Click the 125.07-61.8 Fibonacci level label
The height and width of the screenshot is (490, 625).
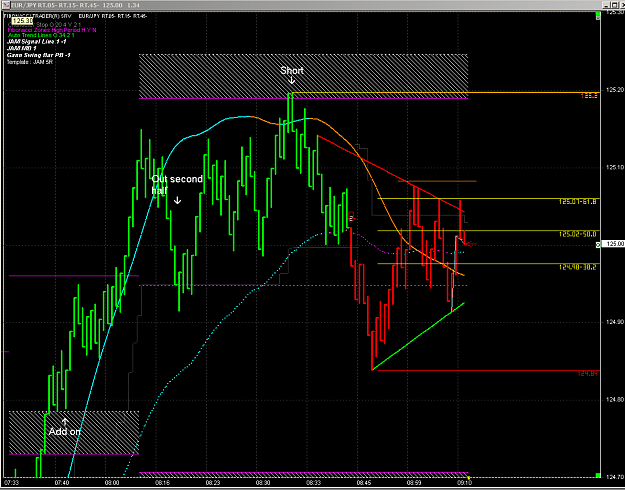[577, 202]
